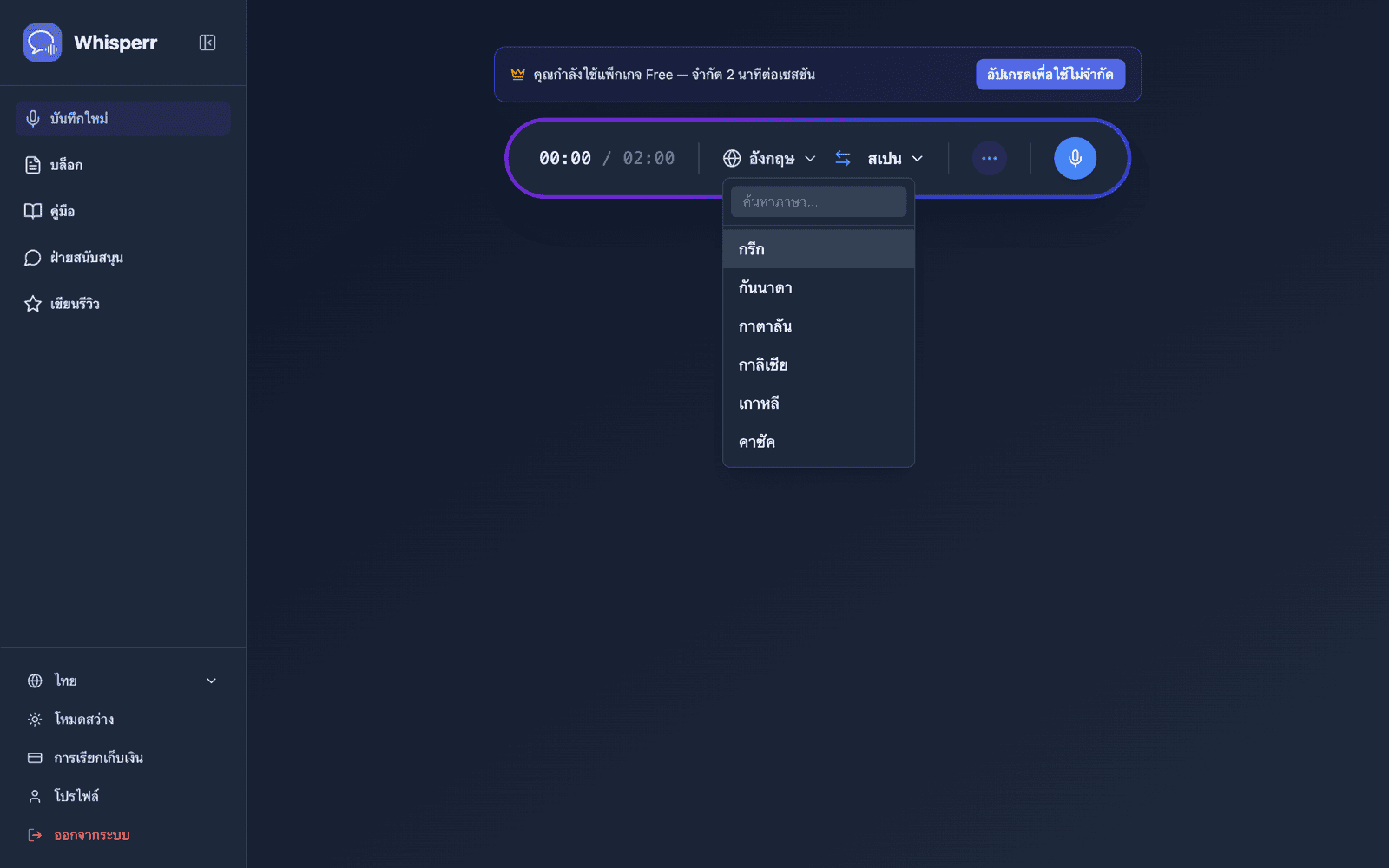1389x868 pixels.
Task: Click the chevron next to อังกฤษ
Action: [810, 159]
